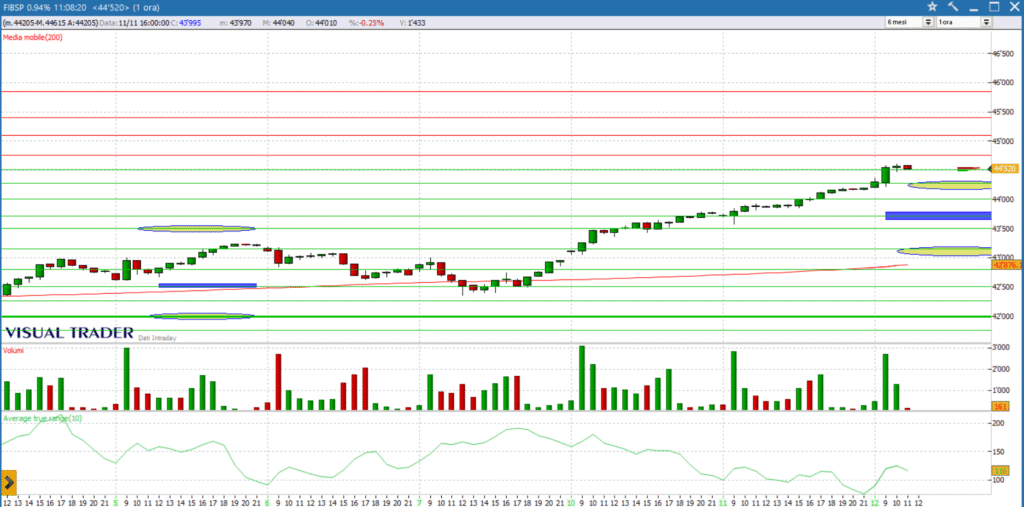Open the '6 mesi' period dropdown

pyautogui.click(x=927, y=22)
